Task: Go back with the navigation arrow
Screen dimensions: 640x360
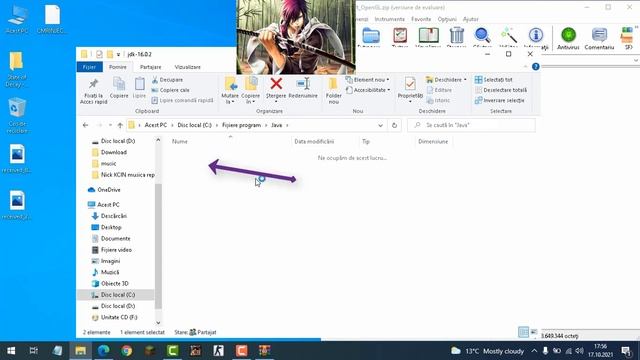Action: (x=85, y=125)
